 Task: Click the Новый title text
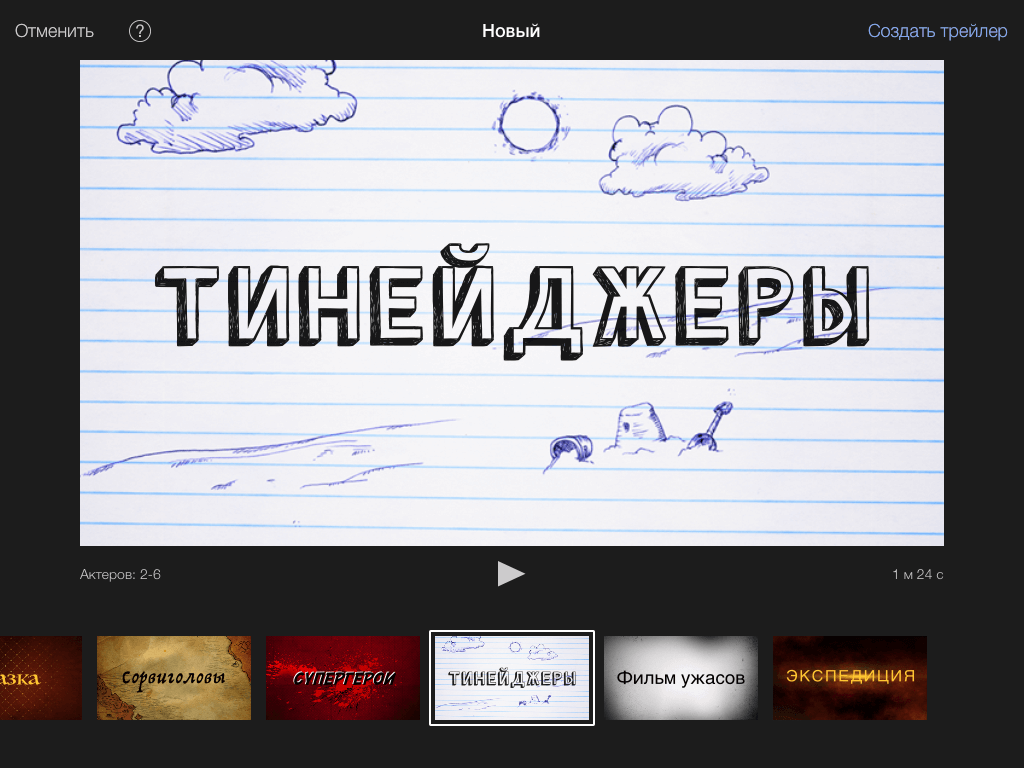point(511,31)
